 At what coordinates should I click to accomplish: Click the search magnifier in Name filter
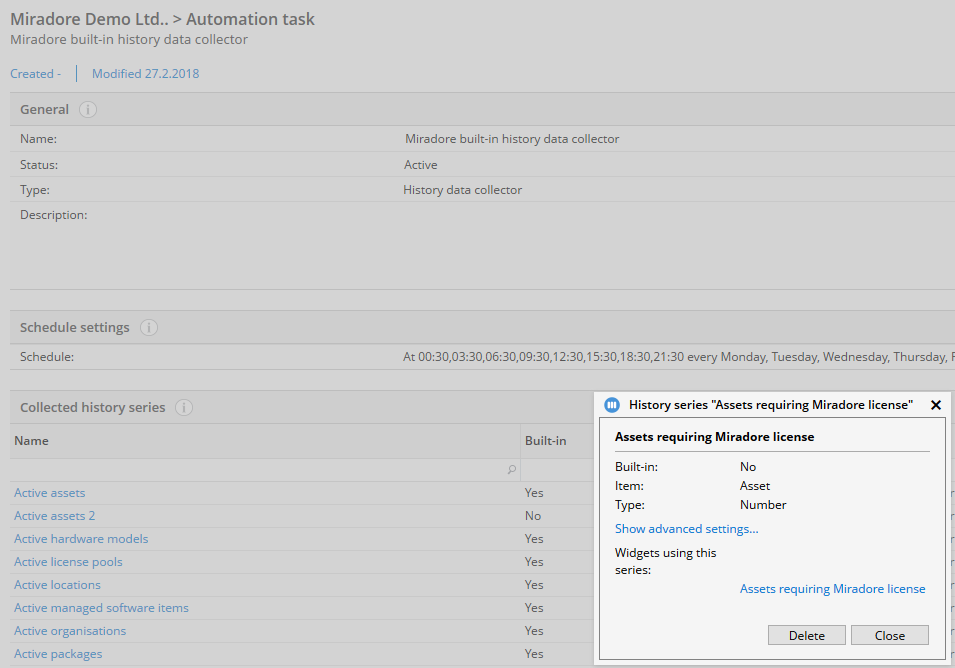point(512,469)
